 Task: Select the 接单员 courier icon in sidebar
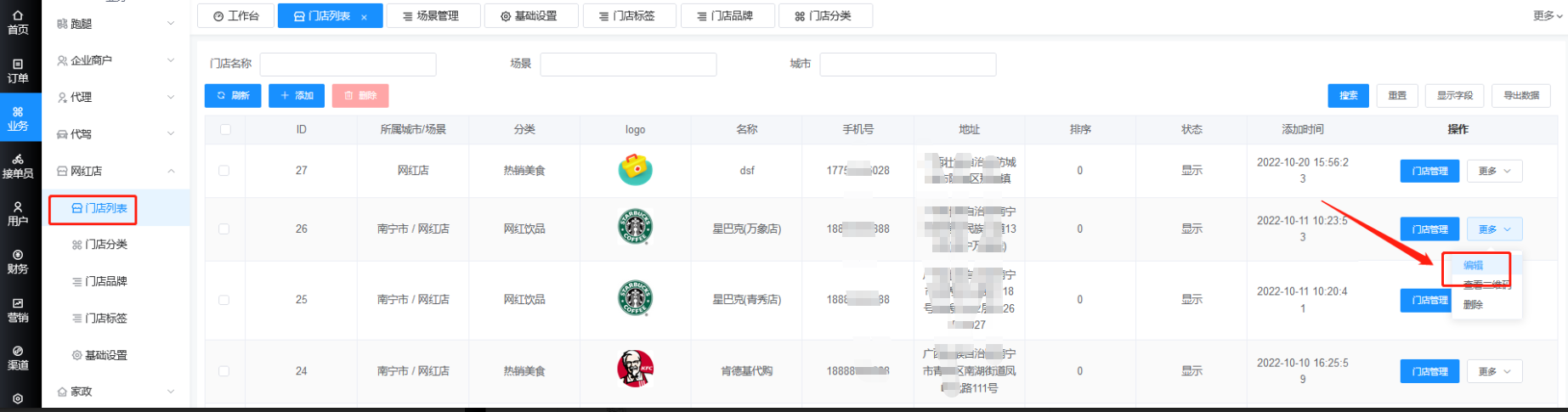tap(18, 166)
